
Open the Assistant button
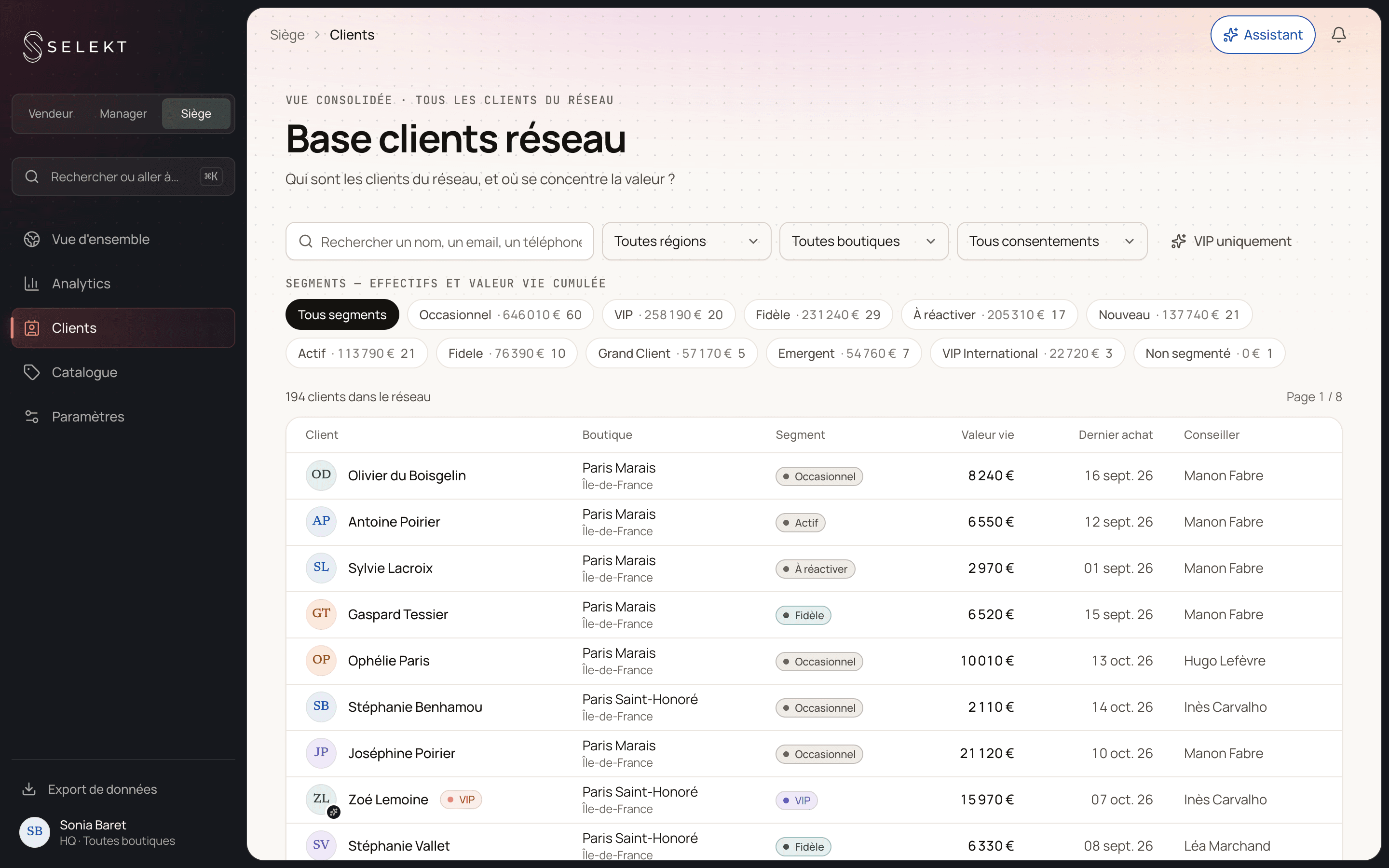pos(1263,35)
